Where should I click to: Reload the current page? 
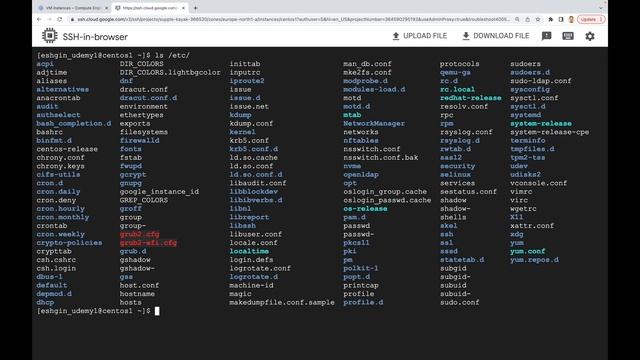(x=60, y=19)
